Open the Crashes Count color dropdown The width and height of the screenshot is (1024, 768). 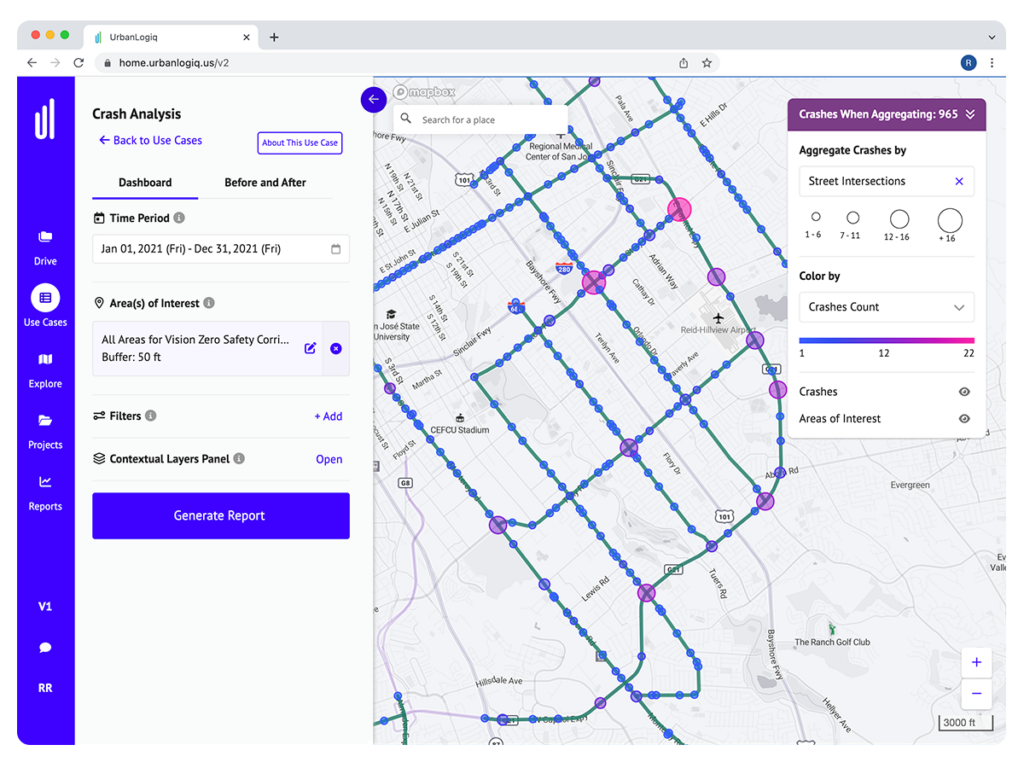(x=886, y=307)
